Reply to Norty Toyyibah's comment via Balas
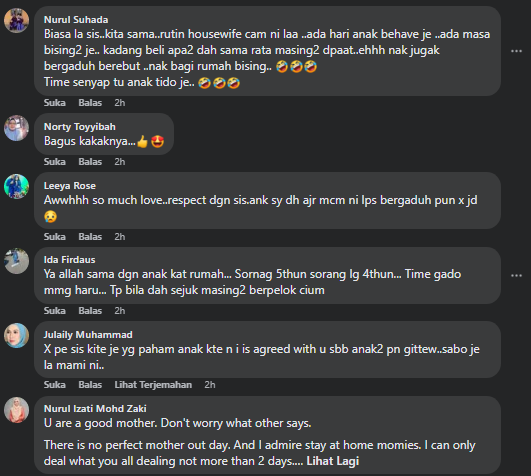 (x=90, y=161)
